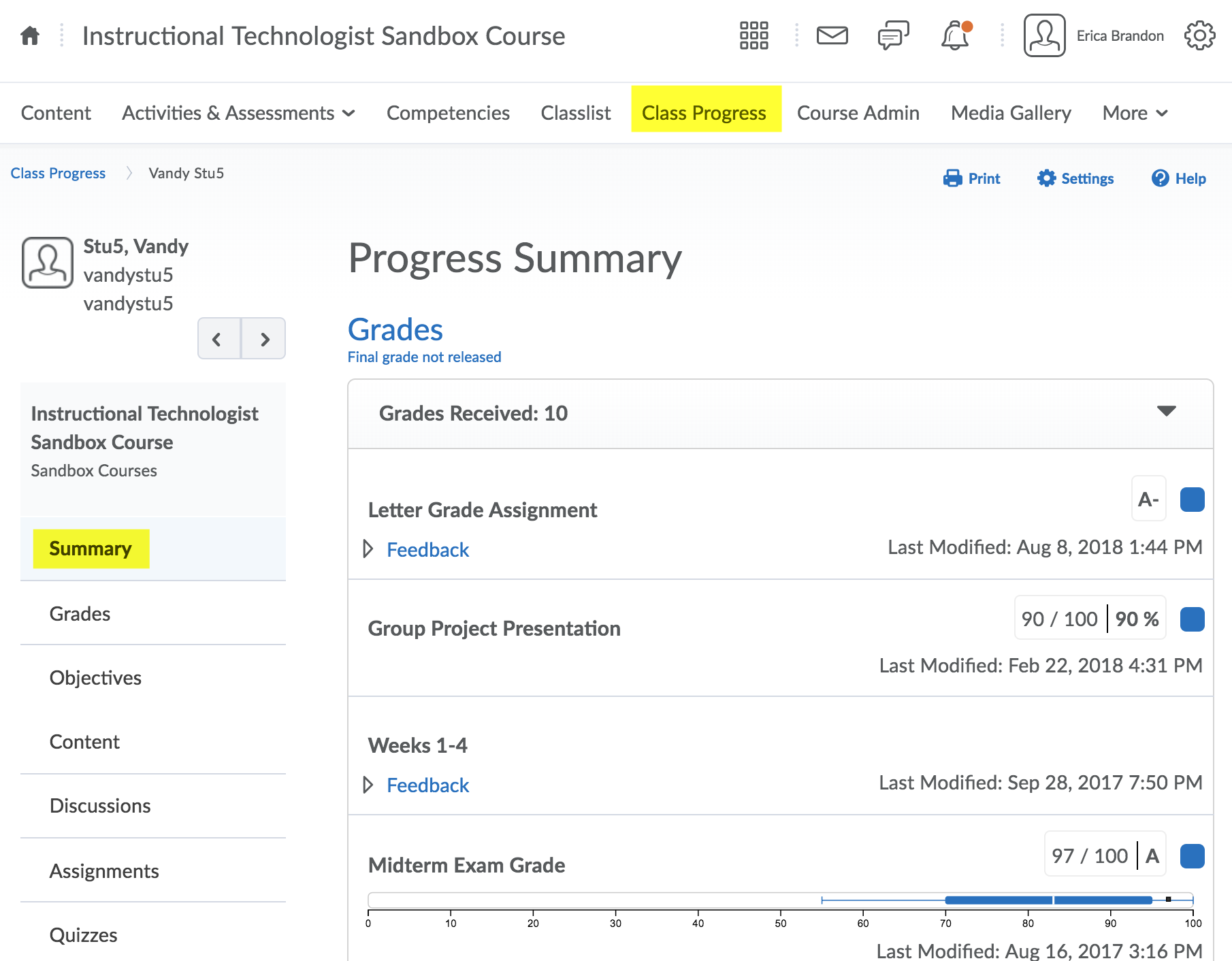Open the Activities & Assessments dropdown
Image resolution: width=1232 pixels, height=961 pixels.
coord(238,113)
